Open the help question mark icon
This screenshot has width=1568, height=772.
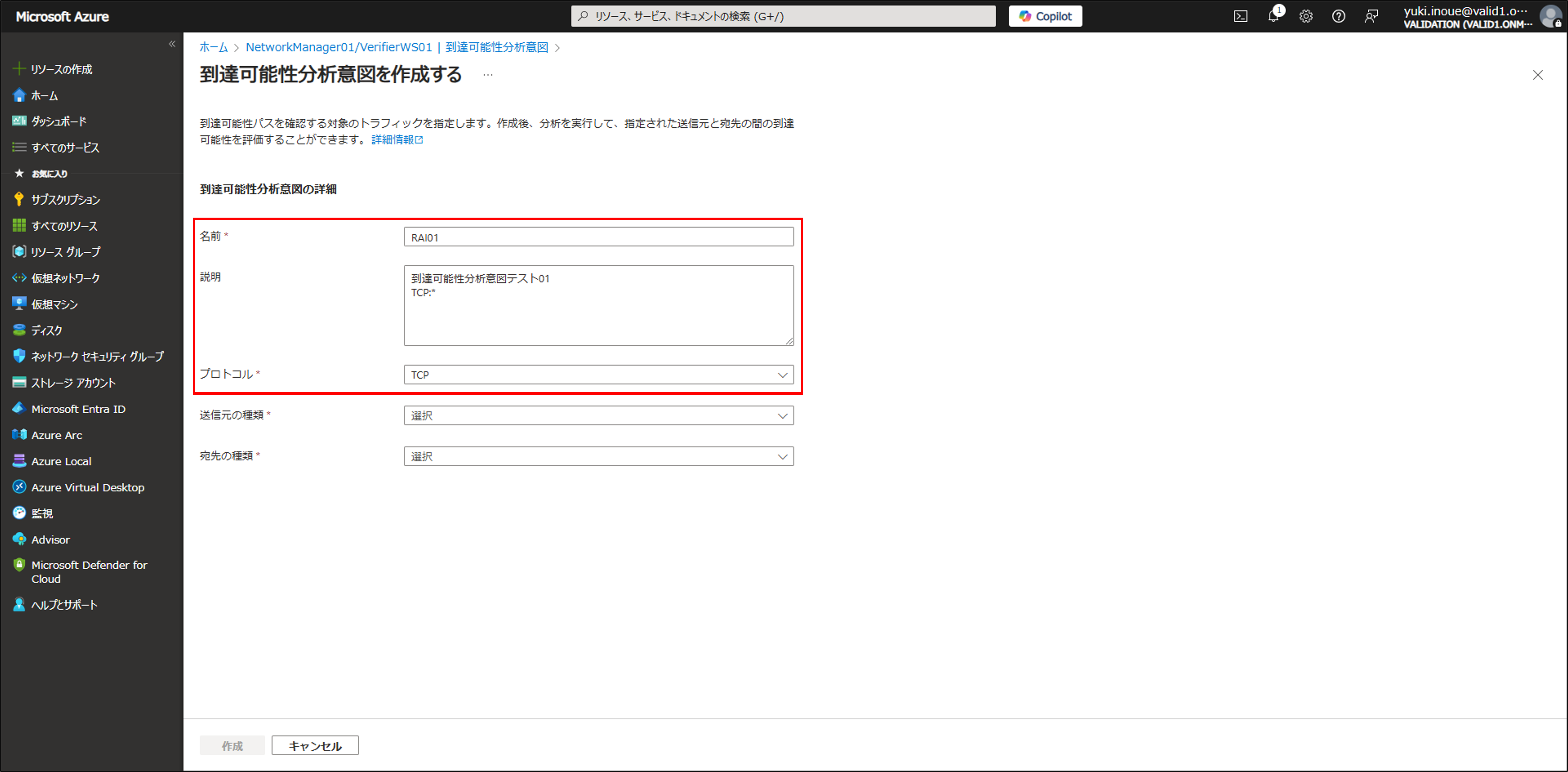click(x=1338, y=16)
